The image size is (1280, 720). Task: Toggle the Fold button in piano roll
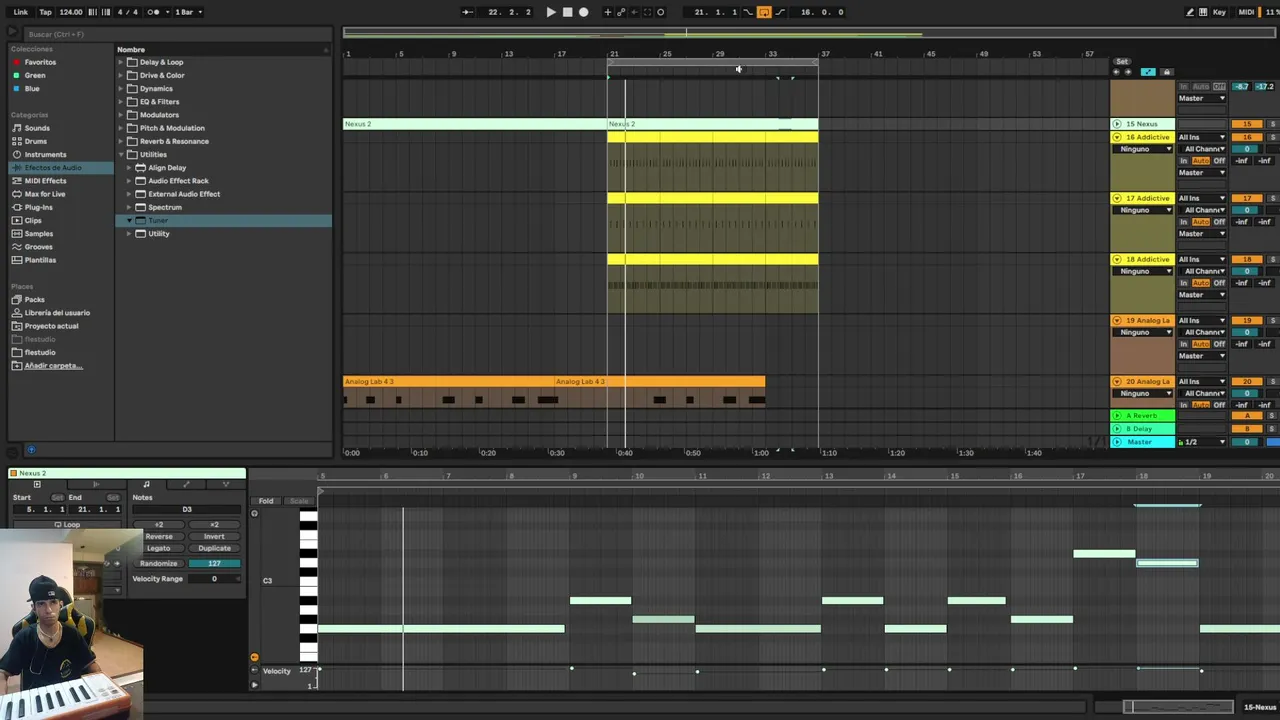click(x=266, y=501)
